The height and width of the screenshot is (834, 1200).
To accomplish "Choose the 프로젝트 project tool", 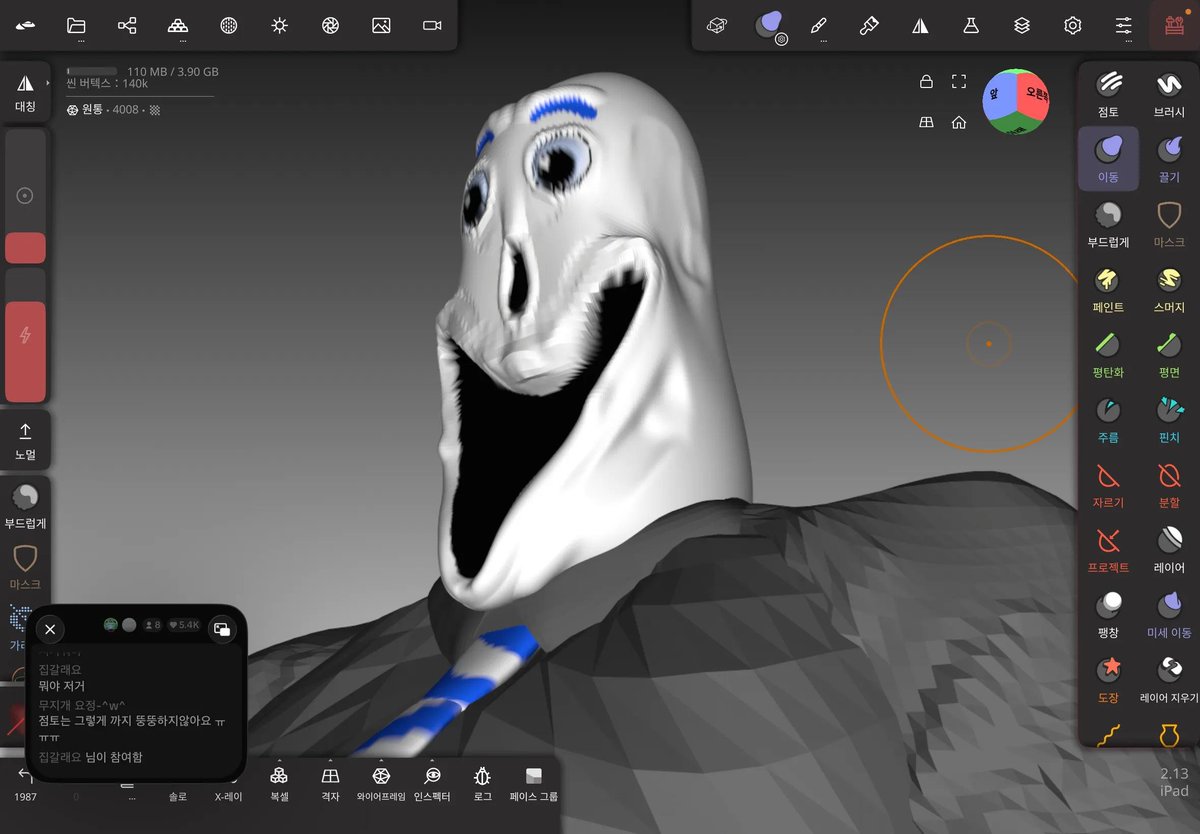I will [x=1108, y=549].
